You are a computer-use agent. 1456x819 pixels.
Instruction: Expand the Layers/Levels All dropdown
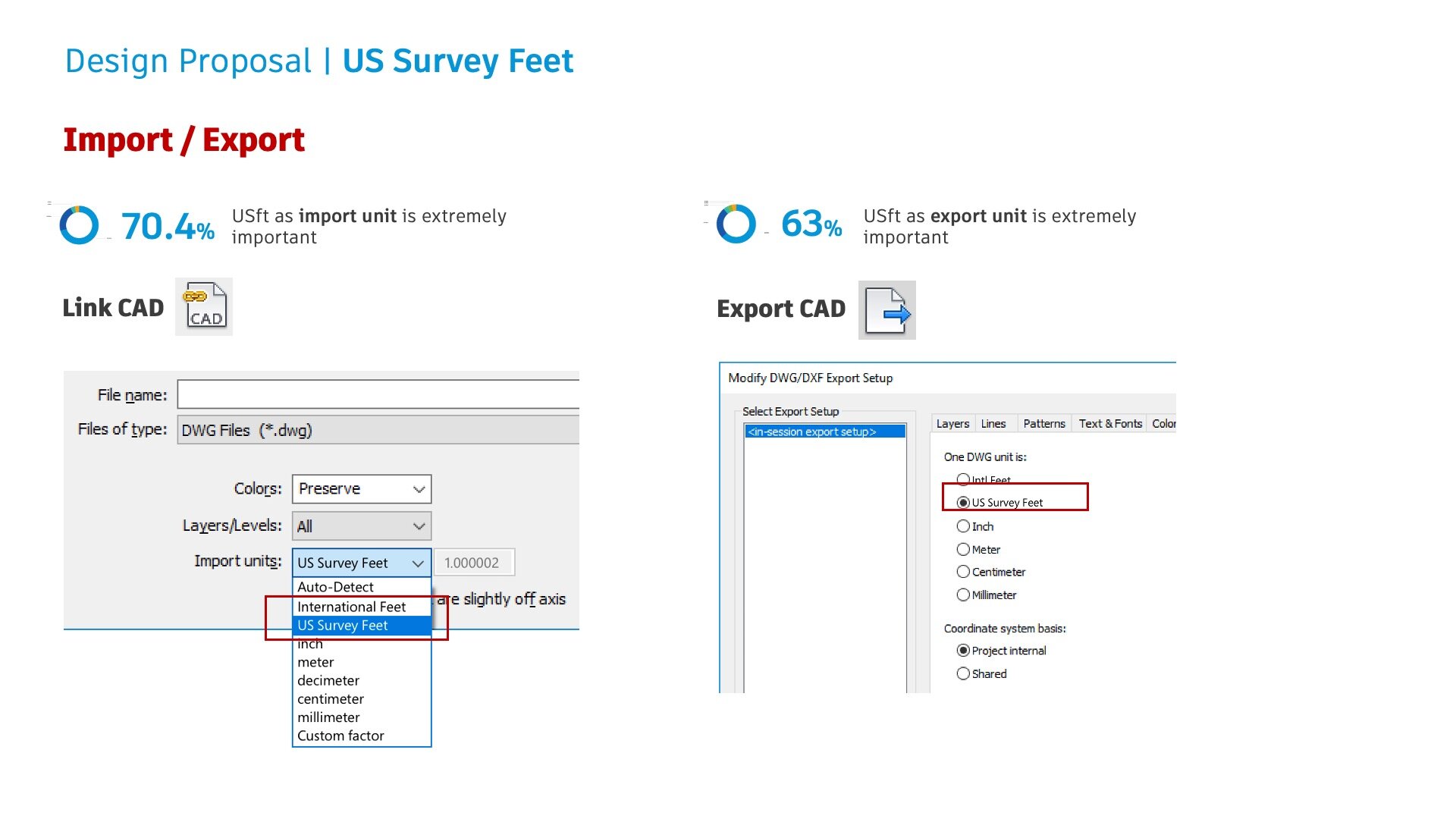361,526
